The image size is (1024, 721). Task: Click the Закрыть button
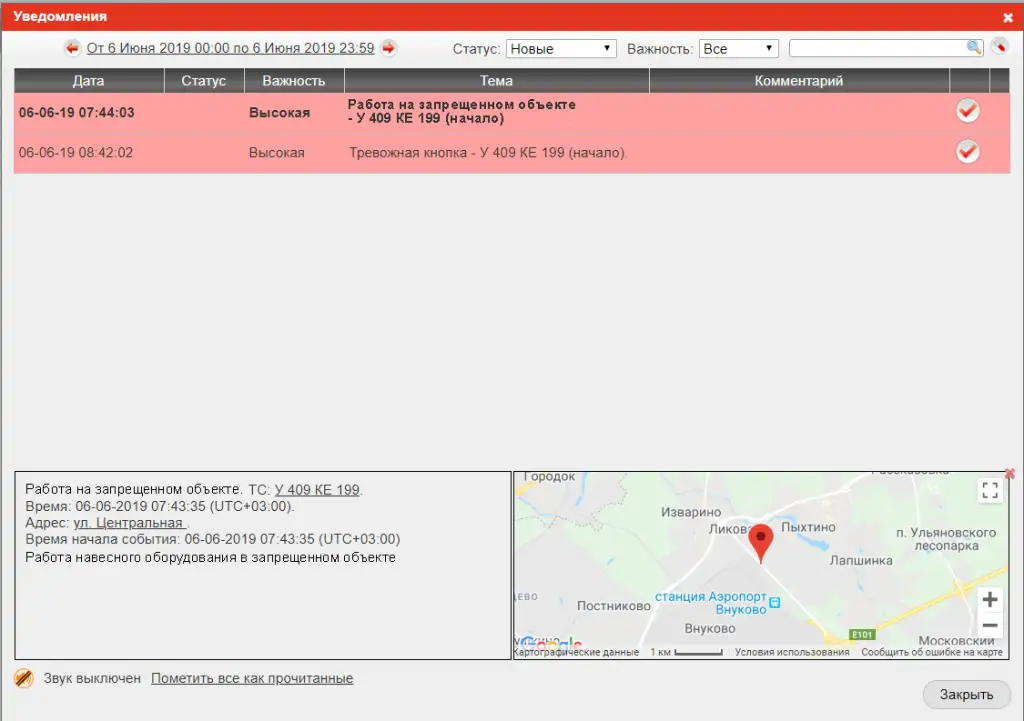[x=966, y=695]
